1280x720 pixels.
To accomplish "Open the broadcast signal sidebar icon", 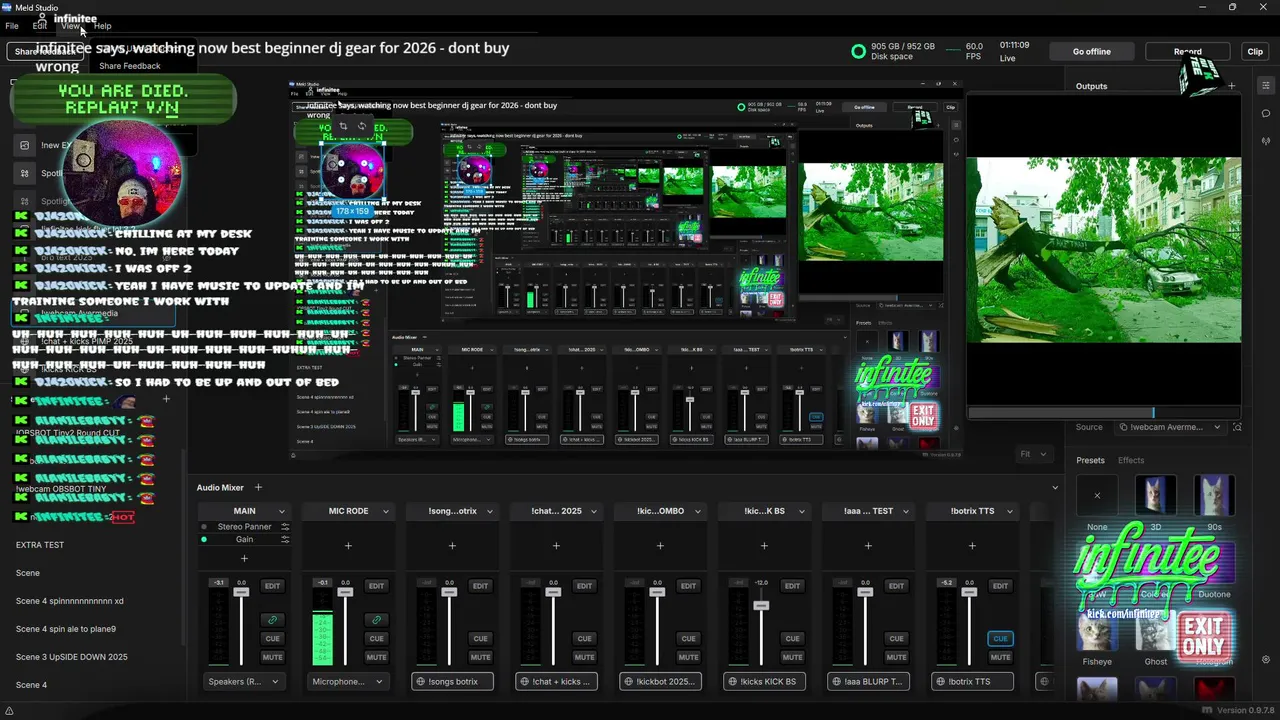I will (x=1266, y=141).
